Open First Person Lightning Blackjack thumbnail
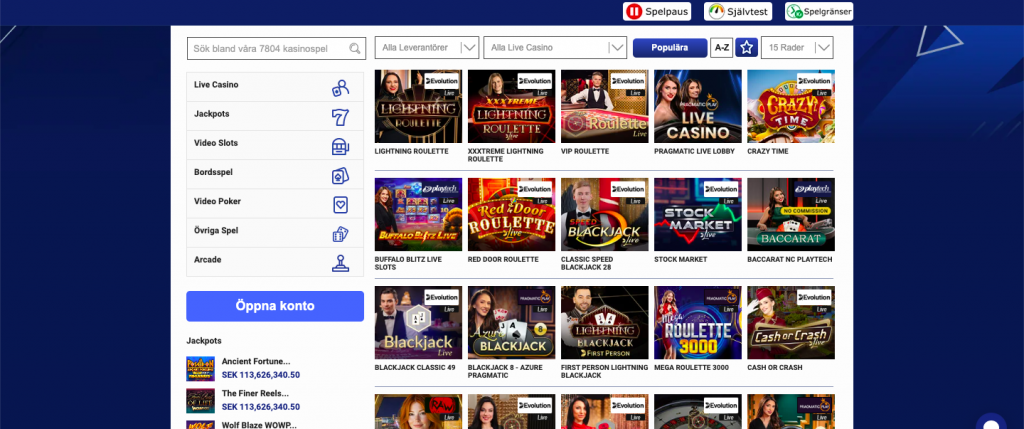The height and width of the screenshot is (429, 1024). tap(605, 323)
